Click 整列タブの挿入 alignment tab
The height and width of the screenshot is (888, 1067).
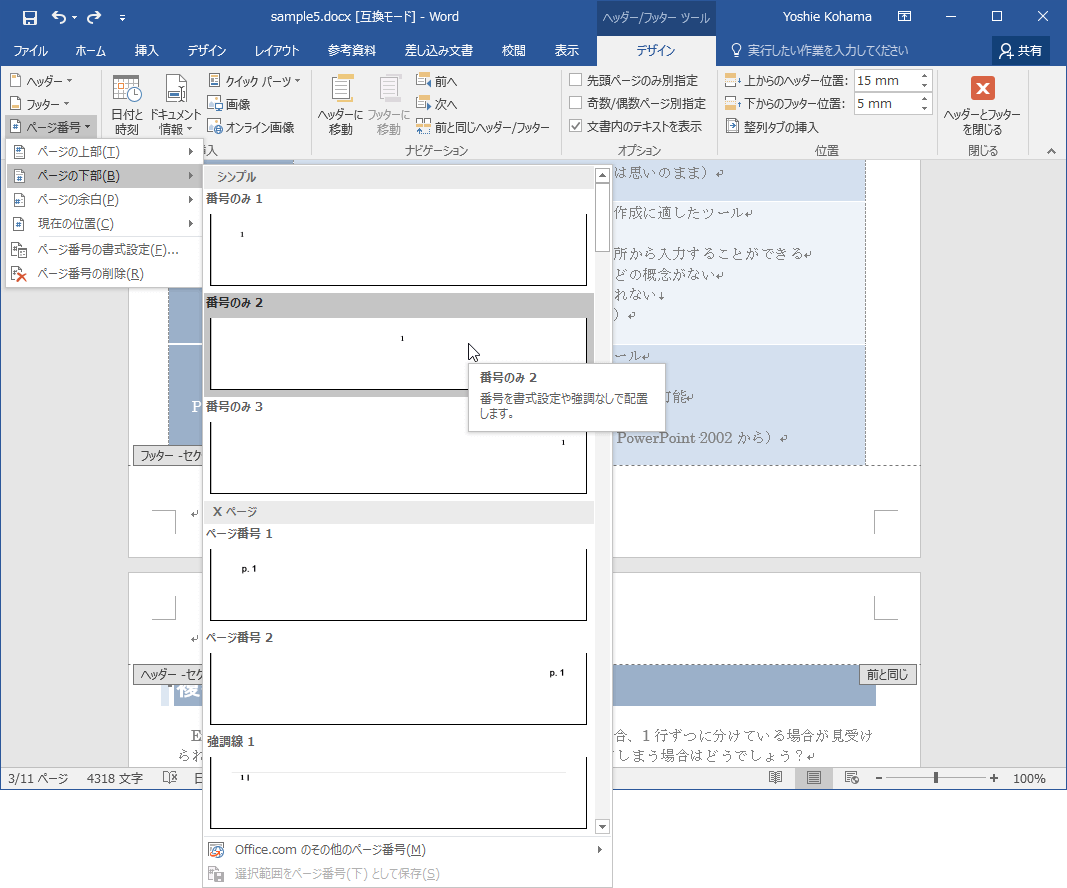[x=772, y=127]
